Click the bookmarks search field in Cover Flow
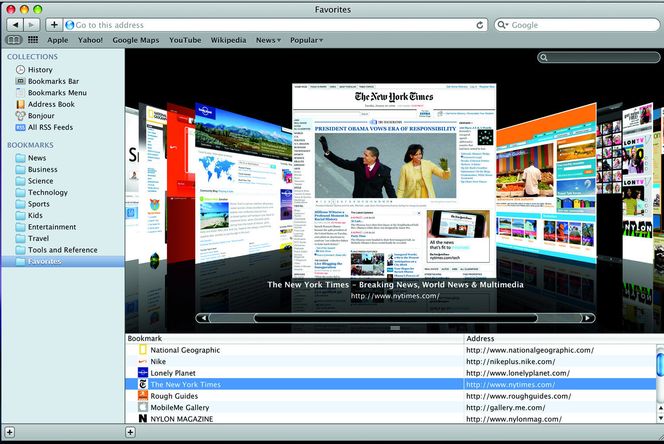 point(599,58)
